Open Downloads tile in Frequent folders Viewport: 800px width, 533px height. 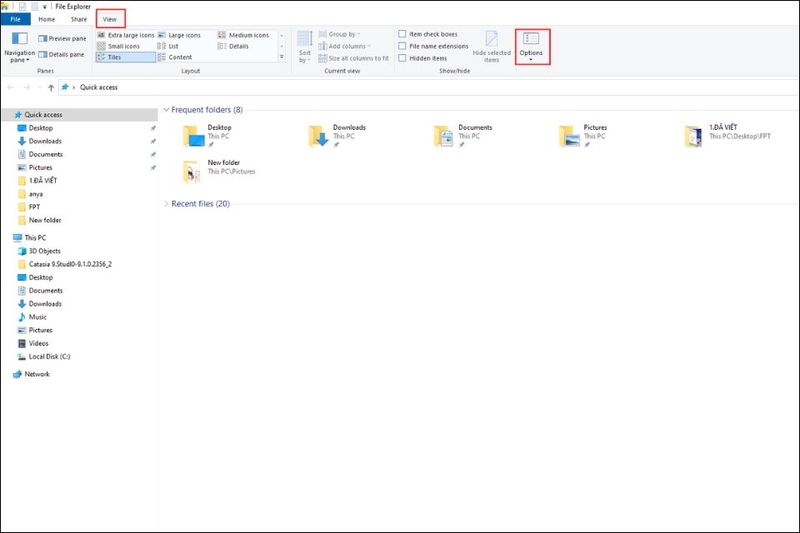[337, 136]
